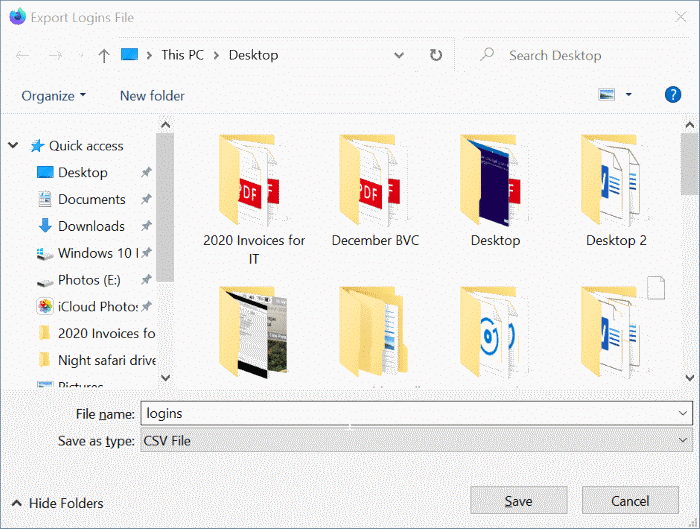Click Desktop in the address path
The height and width of the screenshot is (529, 700).
253,55
